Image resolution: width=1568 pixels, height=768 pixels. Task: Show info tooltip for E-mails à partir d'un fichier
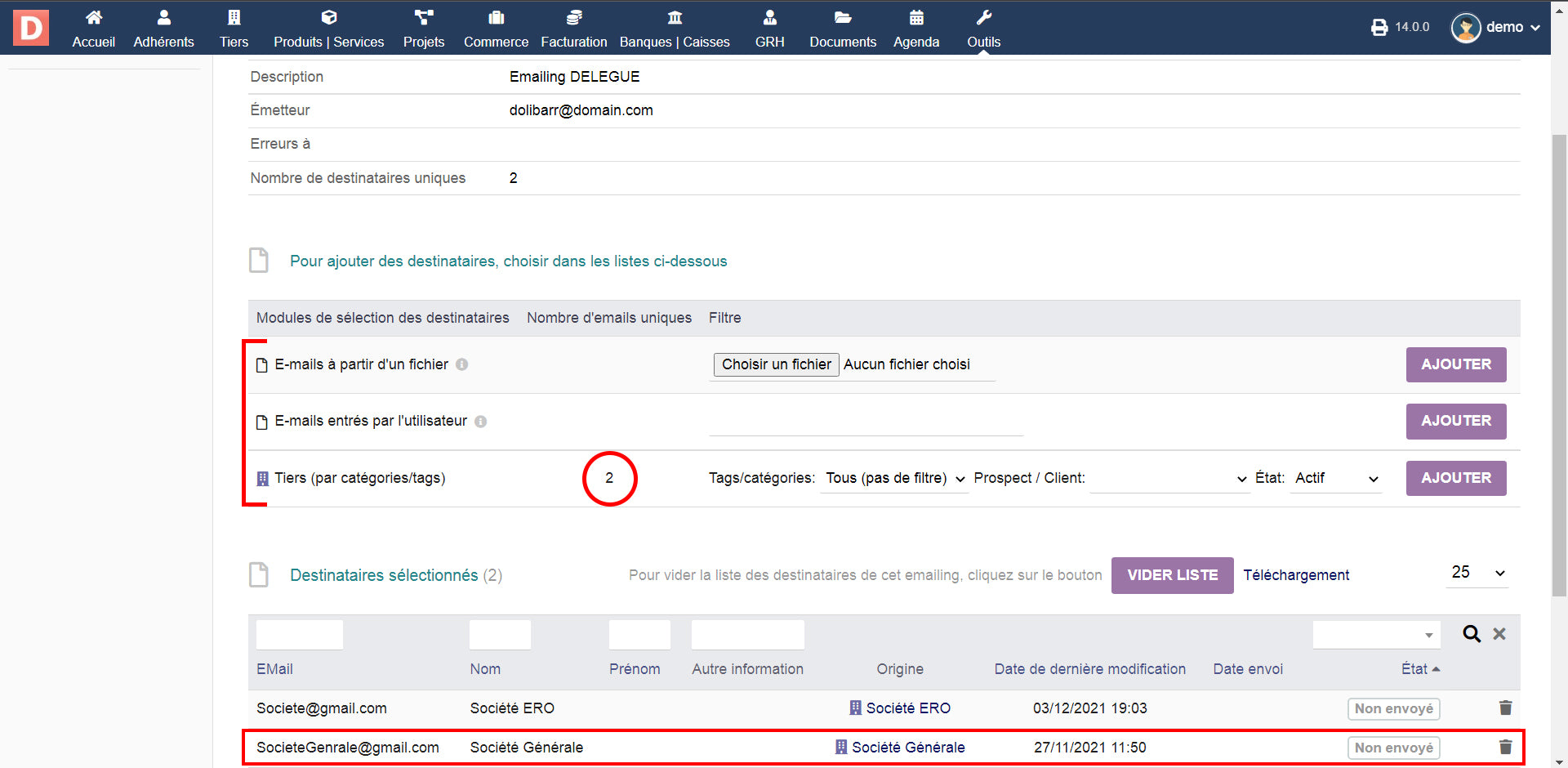click(462, 365)
